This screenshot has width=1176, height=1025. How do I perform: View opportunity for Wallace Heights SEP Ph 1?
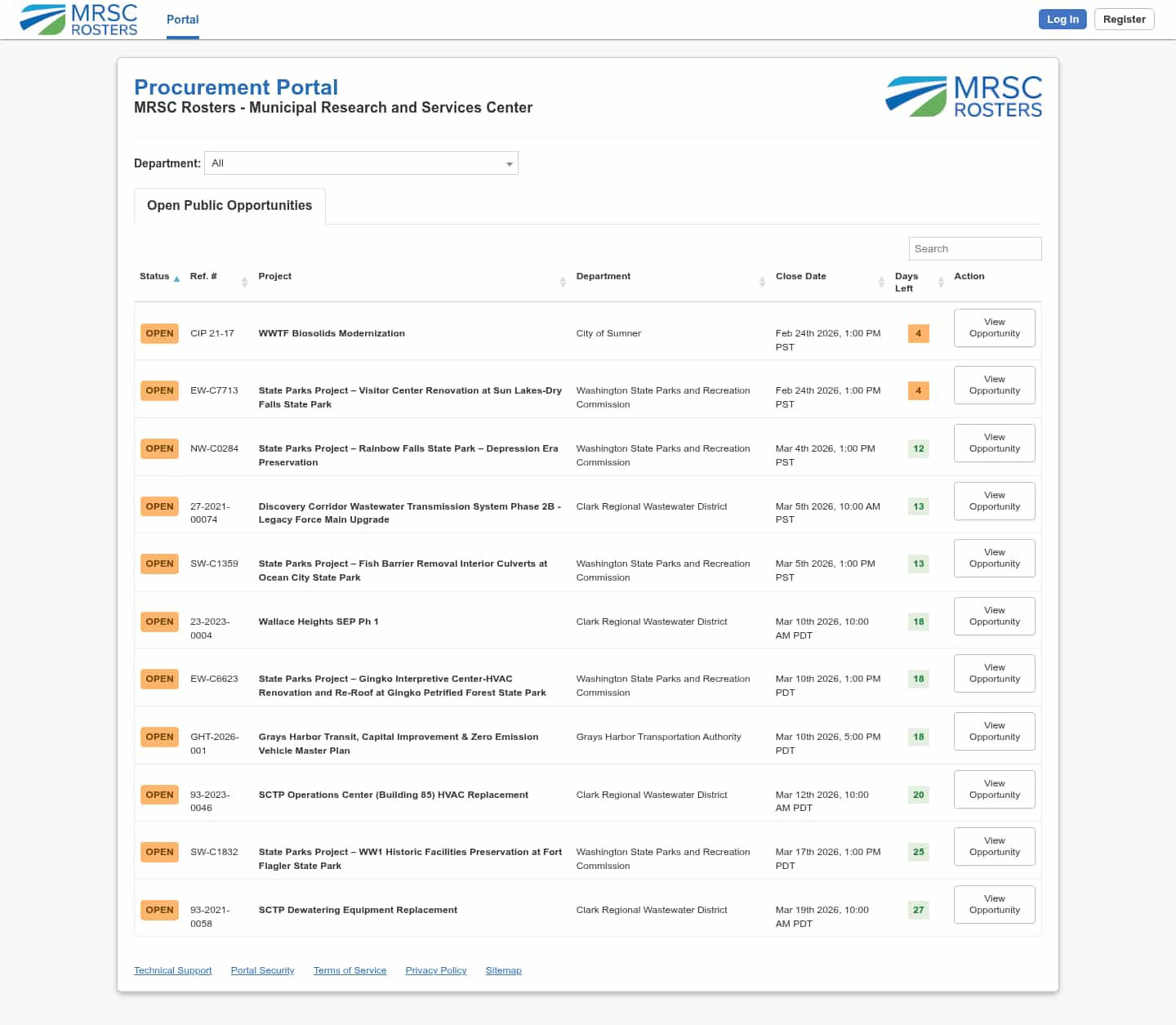pyautogui.click(x=994, y=617)
